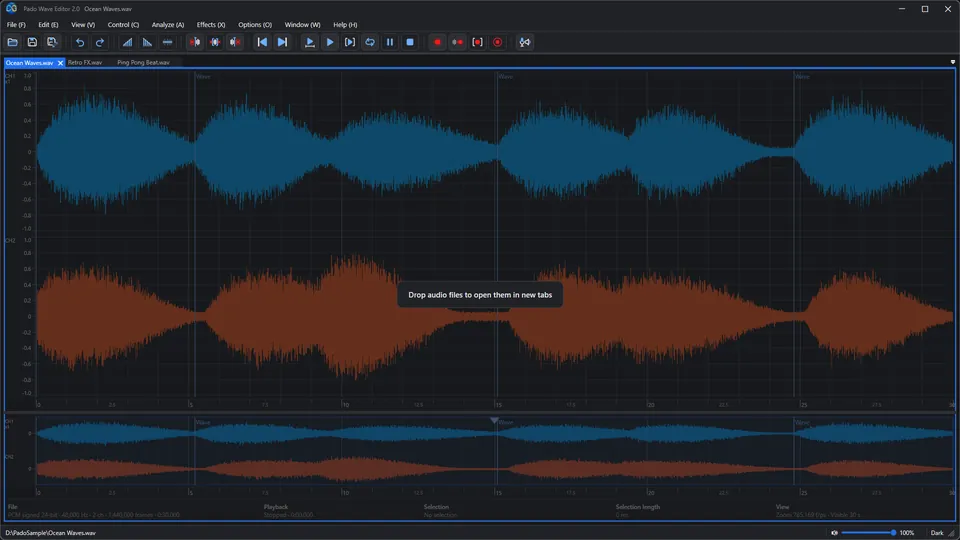Apply the Fade Out ramp tool

[x=147, y=42]
